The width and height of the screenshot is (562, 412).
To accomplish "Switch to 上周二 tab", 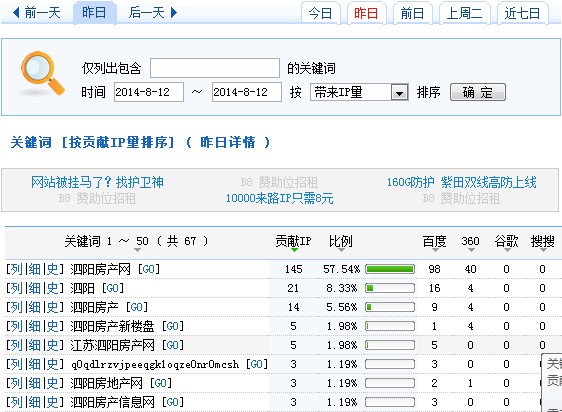I will 464,14.
